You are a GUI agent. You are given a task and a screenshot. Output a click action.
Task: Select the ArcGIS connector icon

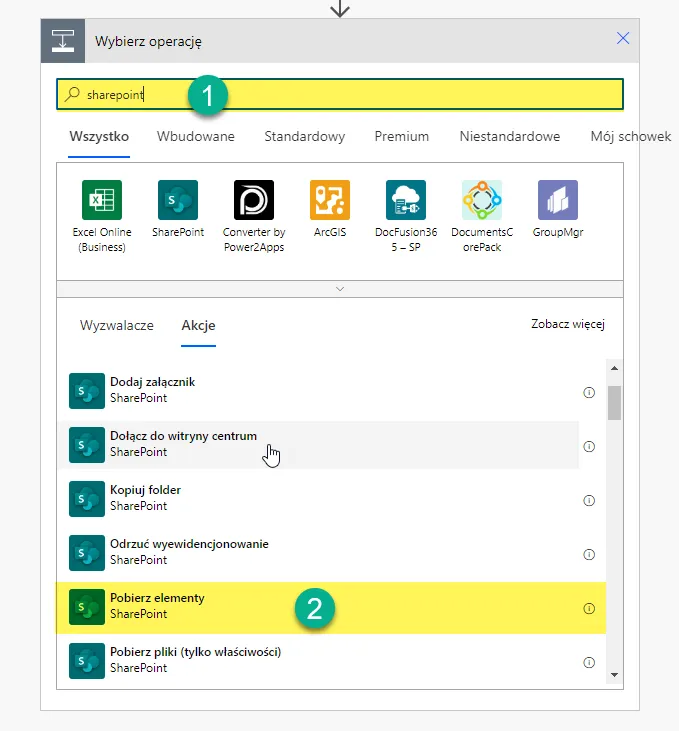pyautogui.click(x=329, y=200)
